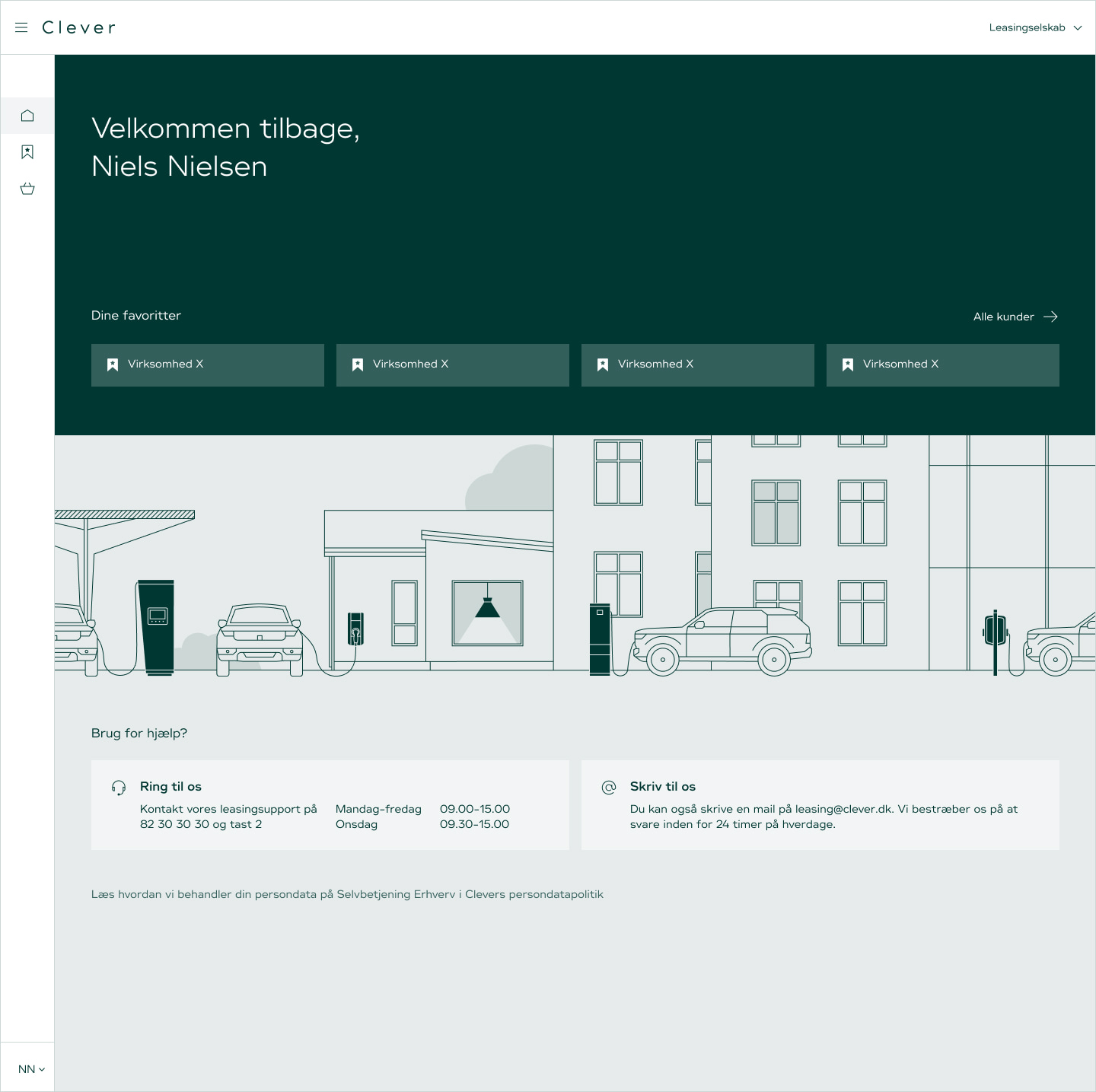Select the third Virksomhed X favorite
This screenshot has width=1096, height=1092.
(x=698, y=365)
